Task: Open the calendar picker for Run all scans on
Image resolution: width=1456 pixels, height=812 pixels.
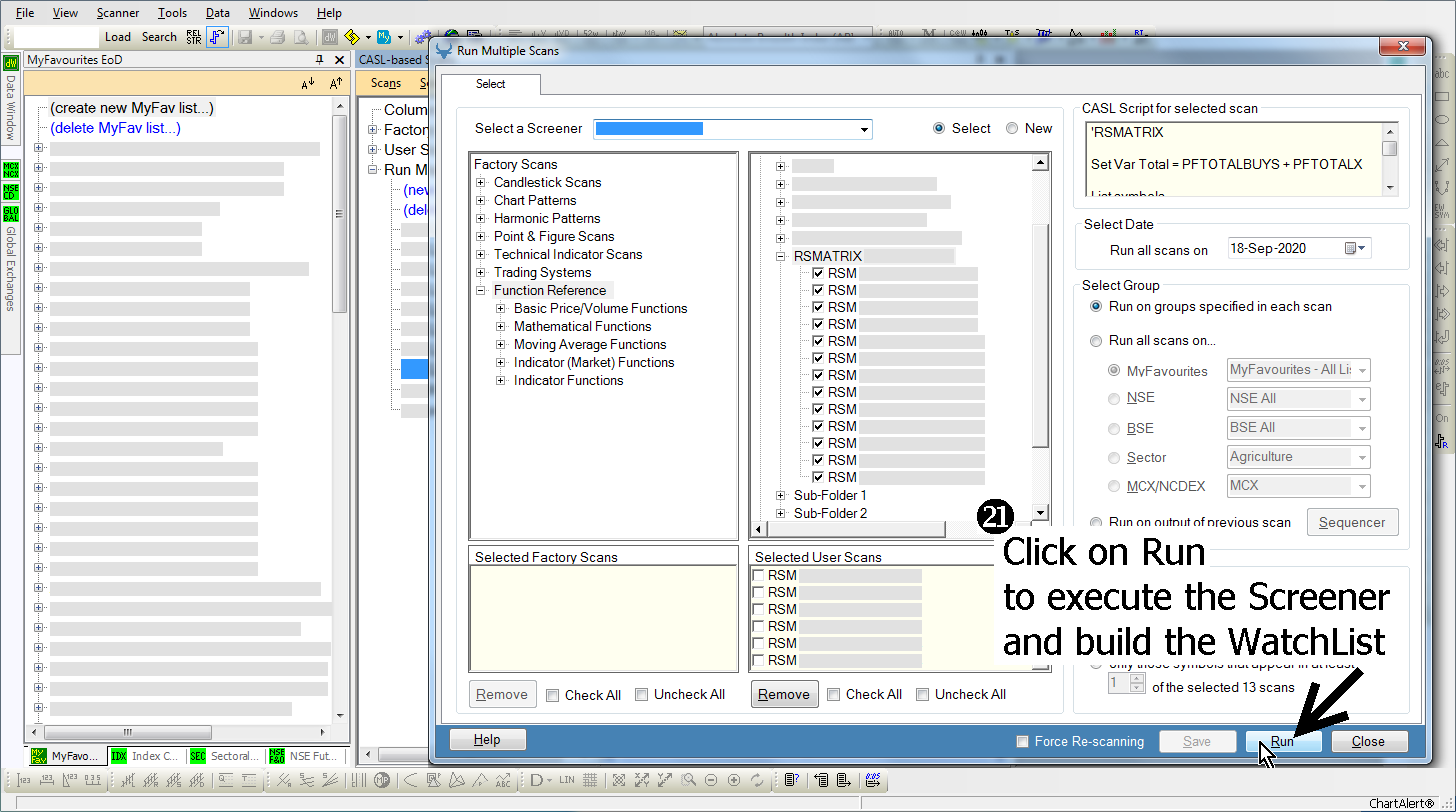Action: point(1356,248)
